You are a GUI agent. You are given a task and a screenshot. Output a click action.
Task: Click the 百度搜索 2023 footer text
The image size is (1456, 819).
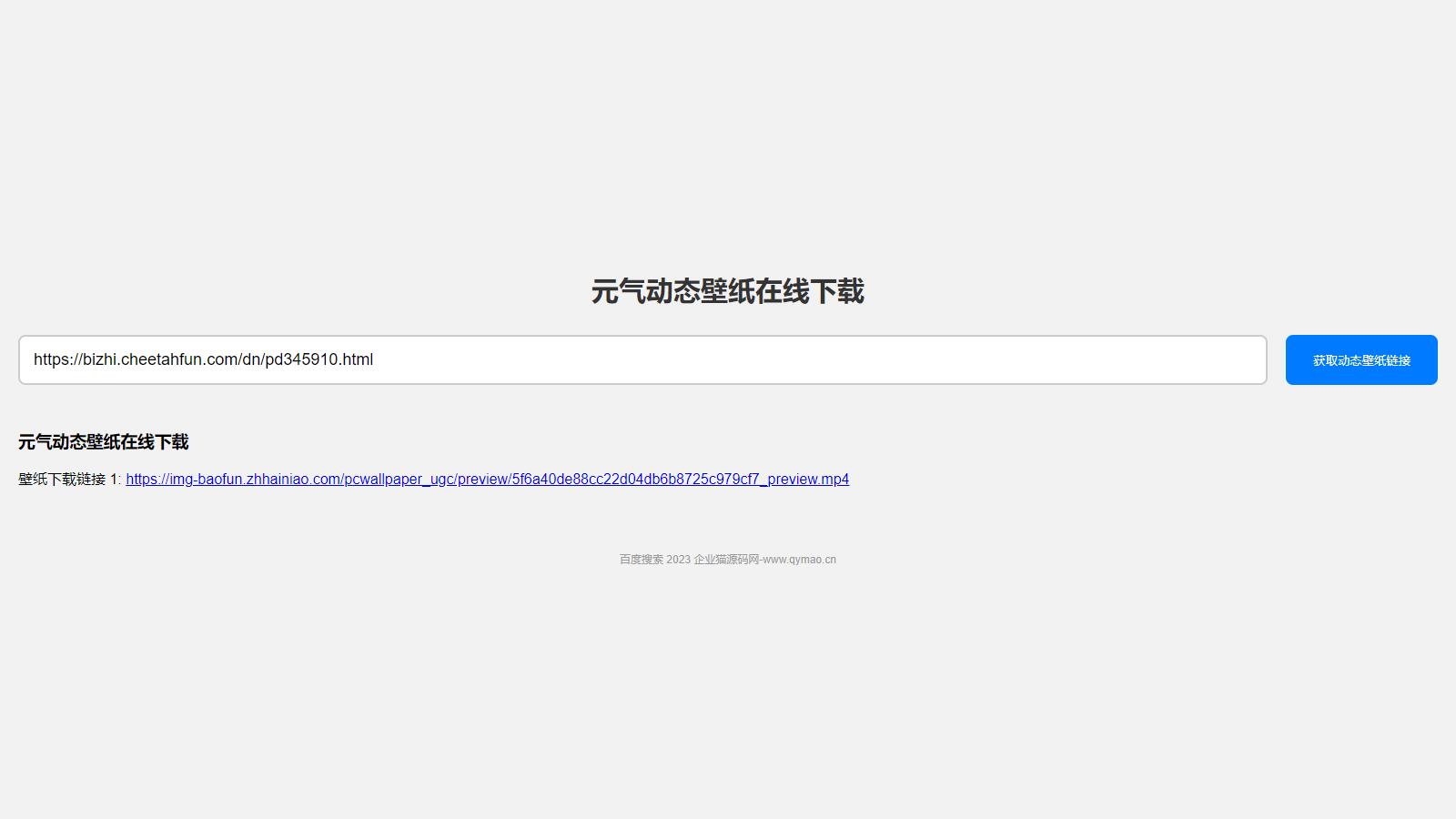coord(654,560)
